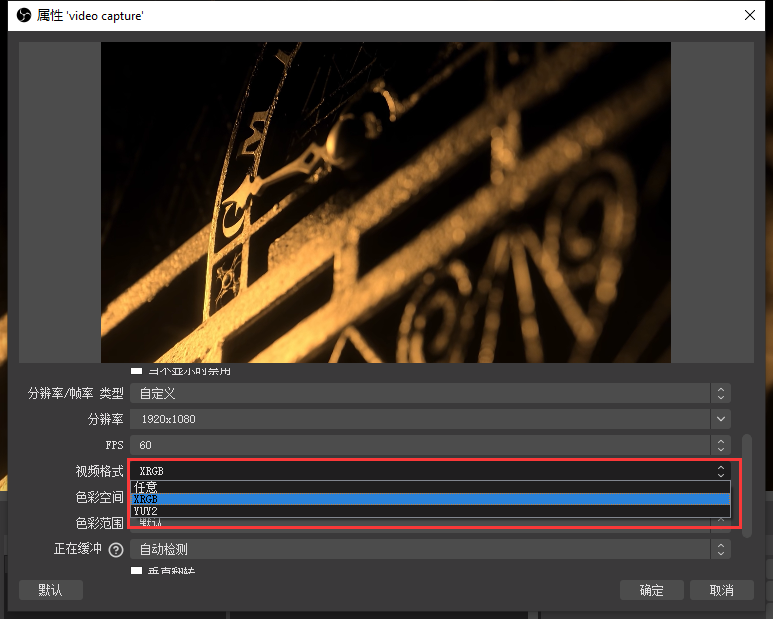Screen dimensions: 773x619
Task: Choose YUY2 from video format list
Action: click(430, 511)
